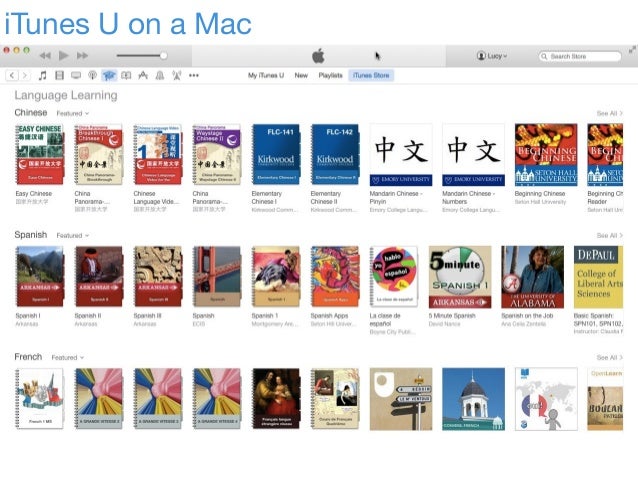Image resolution: width=638 pixels, height=479 pixels.
Task: Open the white cupola French course cover
Action: coord(474,399)
